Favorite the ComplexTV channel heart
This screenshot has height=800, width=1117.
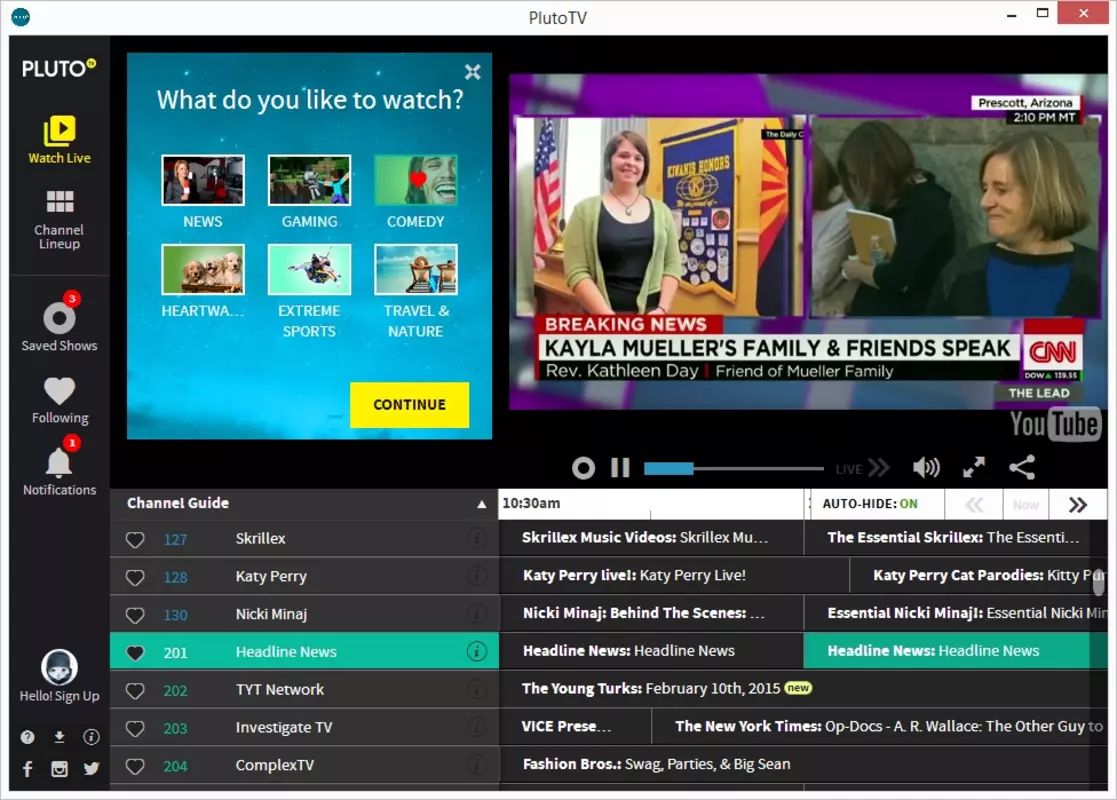click(135, 767)
